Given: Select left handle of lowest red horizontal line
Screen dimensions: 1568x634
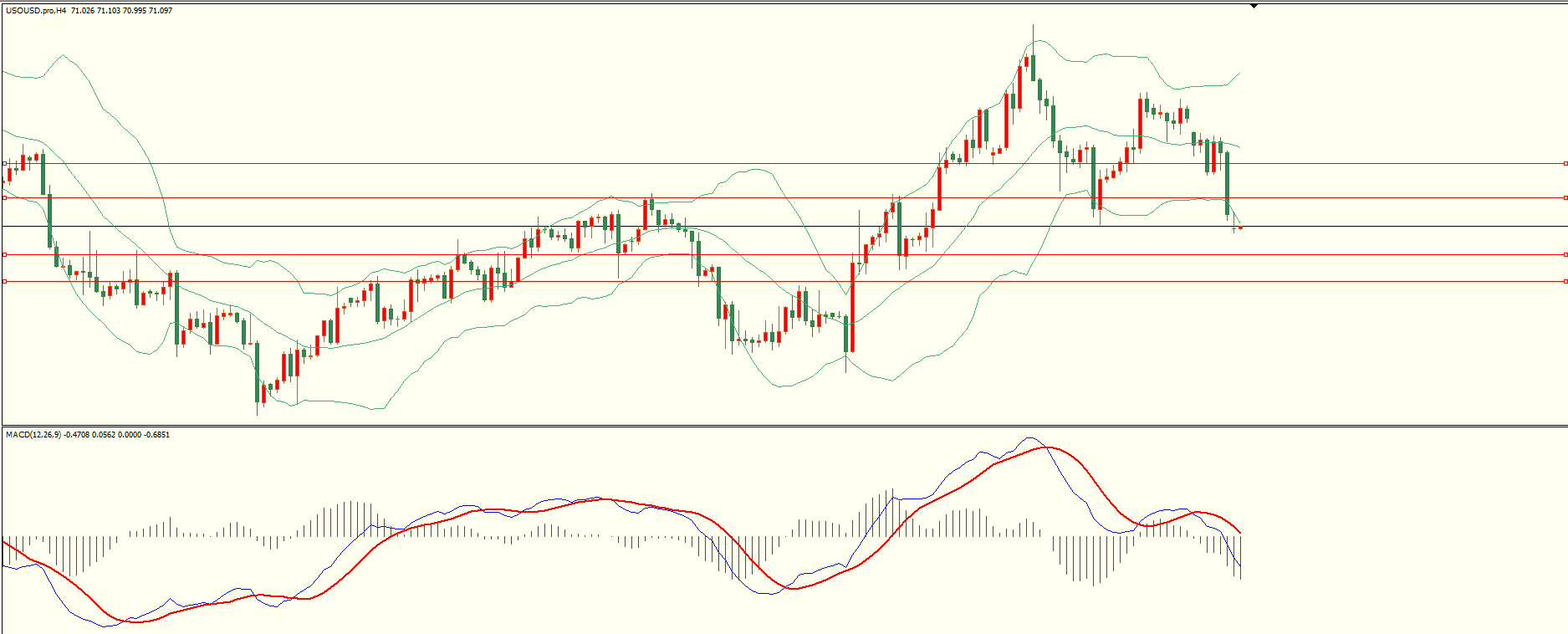Looking at the screenshot, I should coord(4,282).
